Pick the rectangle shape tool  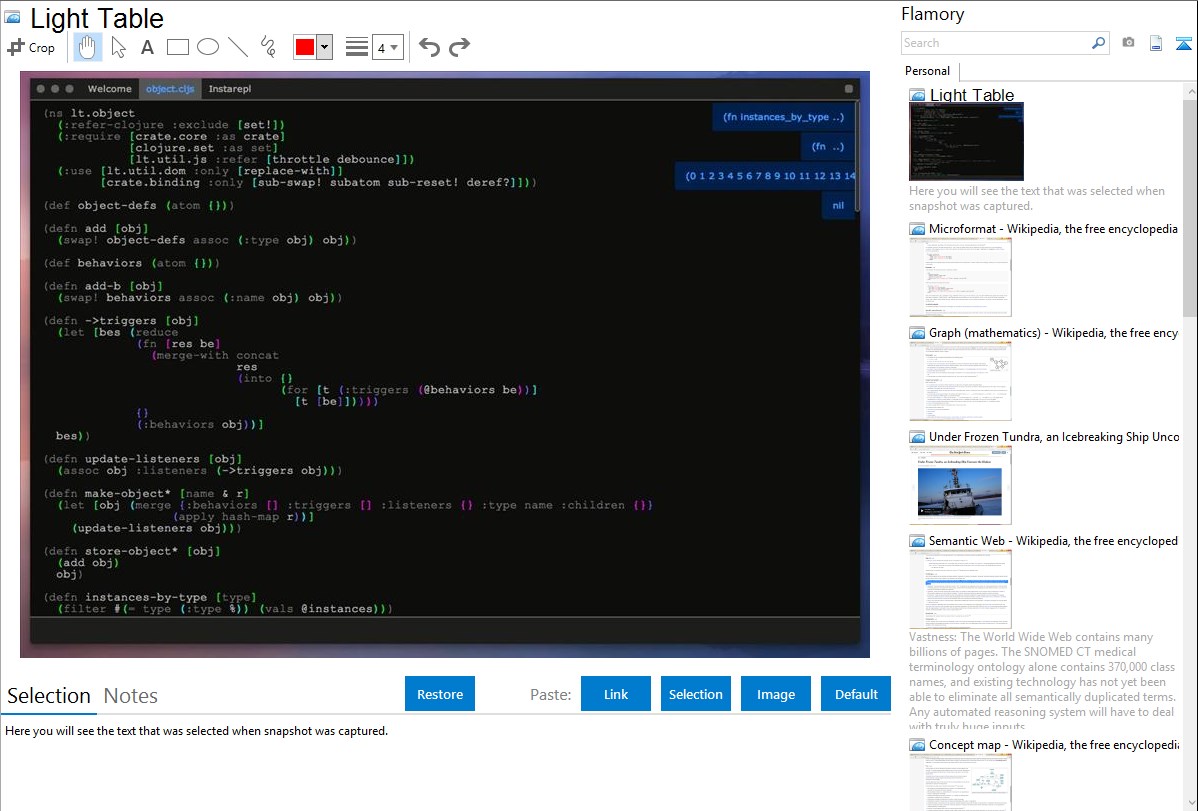click(x=178, y=47)
